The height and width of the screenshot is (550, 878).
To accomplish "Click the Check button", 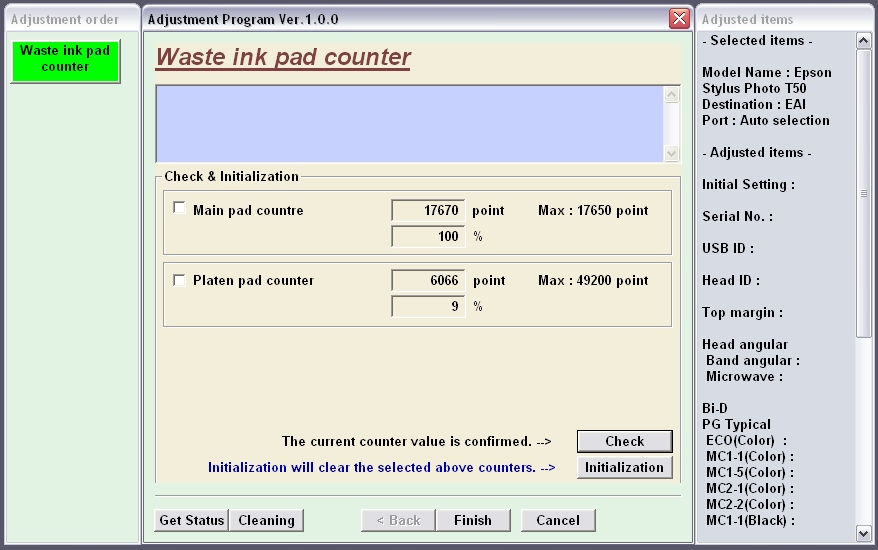I will [624, 441].
